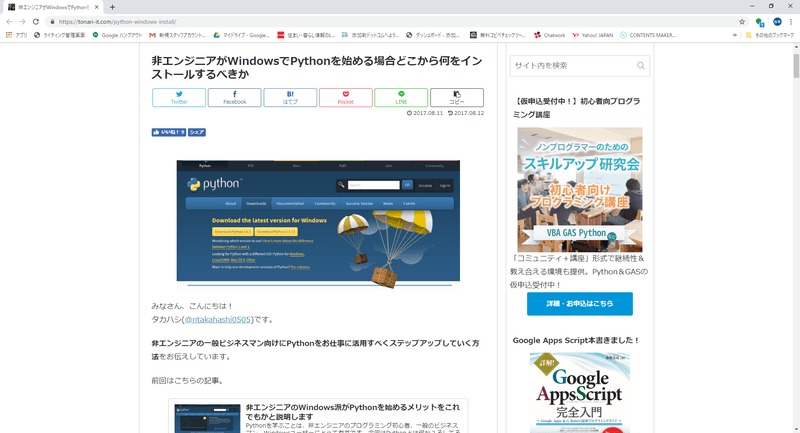Image resolution: width=800 pixels, height=433 pixels.
Task: Click the browser forward arrow
Action: pyautogui.click(x=22, y=22)
